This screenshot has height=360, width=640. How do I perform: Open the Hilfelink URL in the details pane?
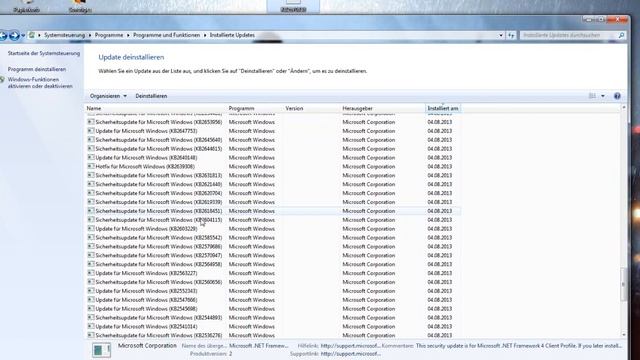[x=350, y=346]
